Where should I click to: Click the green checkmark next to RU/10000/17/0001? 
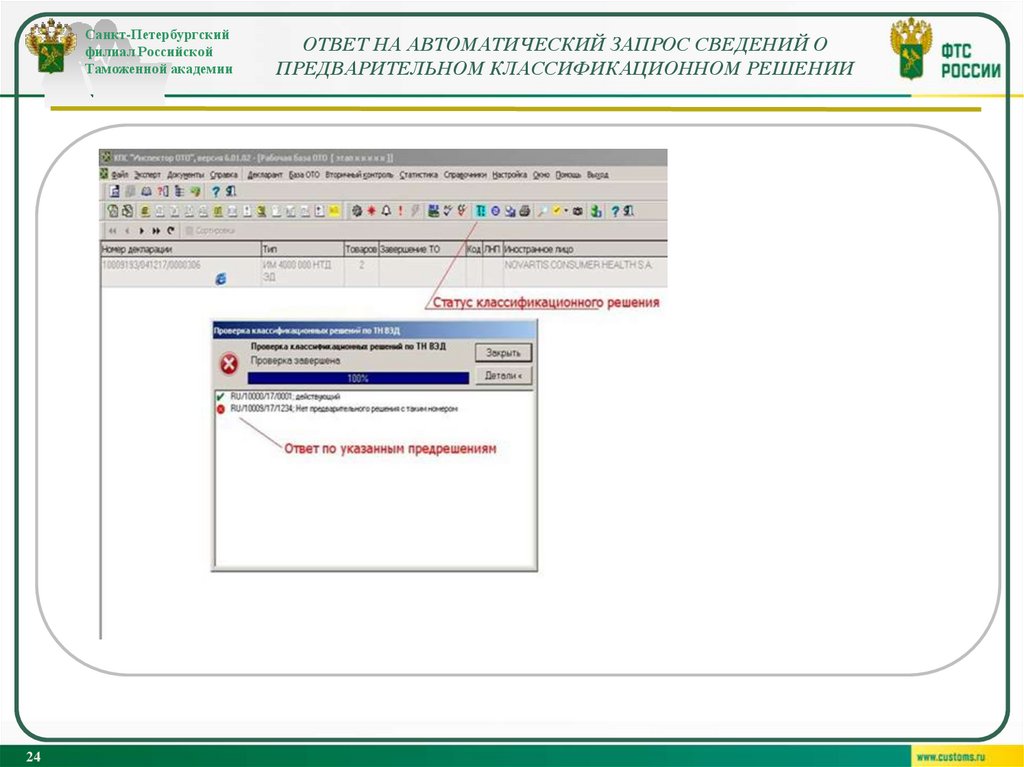click(220, 396)
